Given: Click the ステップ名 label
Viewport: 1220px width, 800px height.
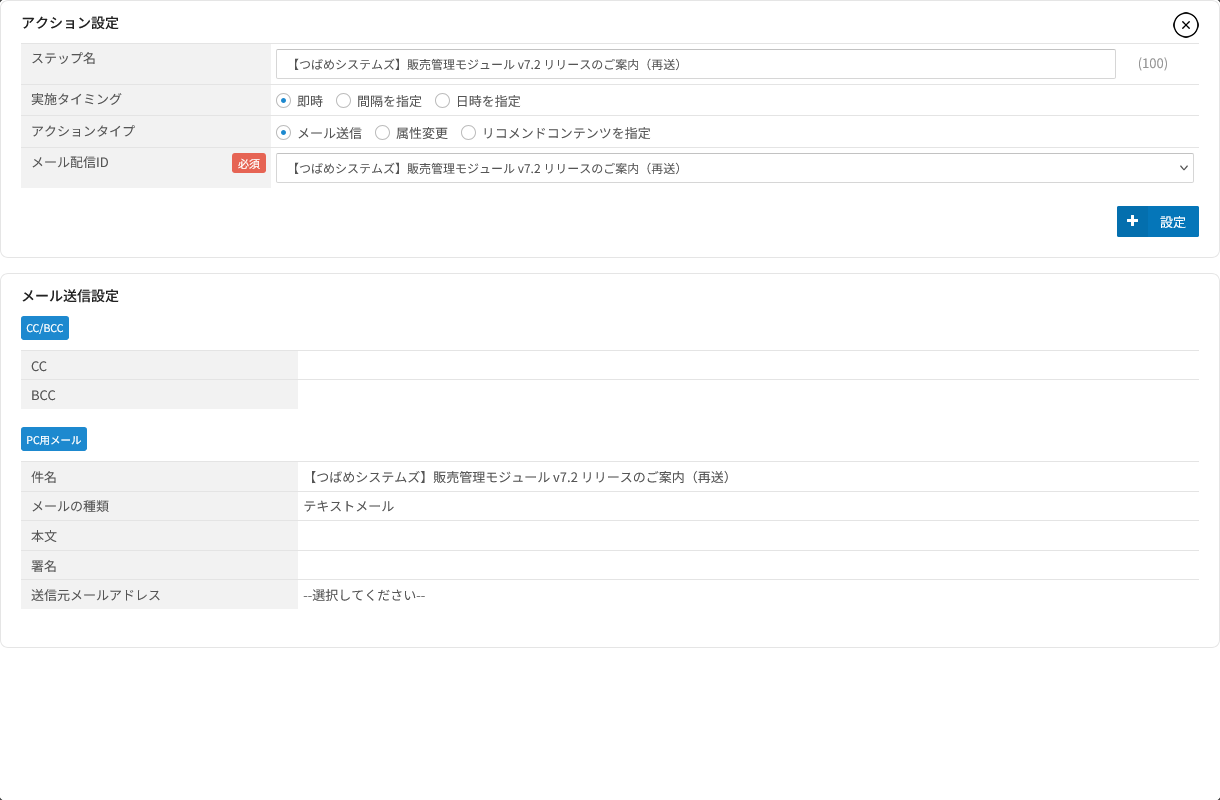Looking at the screenshot, I should (x=63, y=58).
